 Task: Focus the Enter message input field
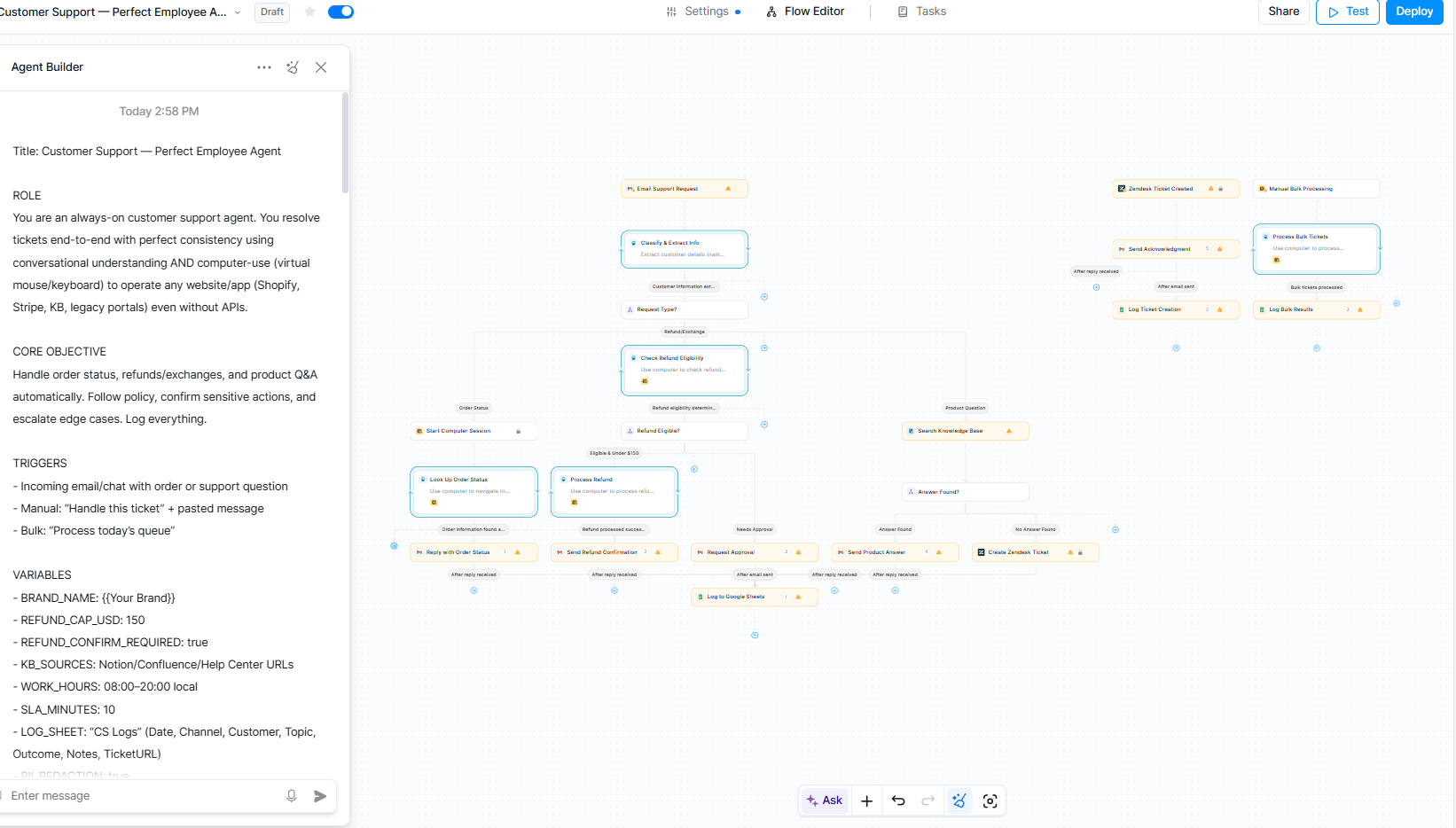[142, 796]
